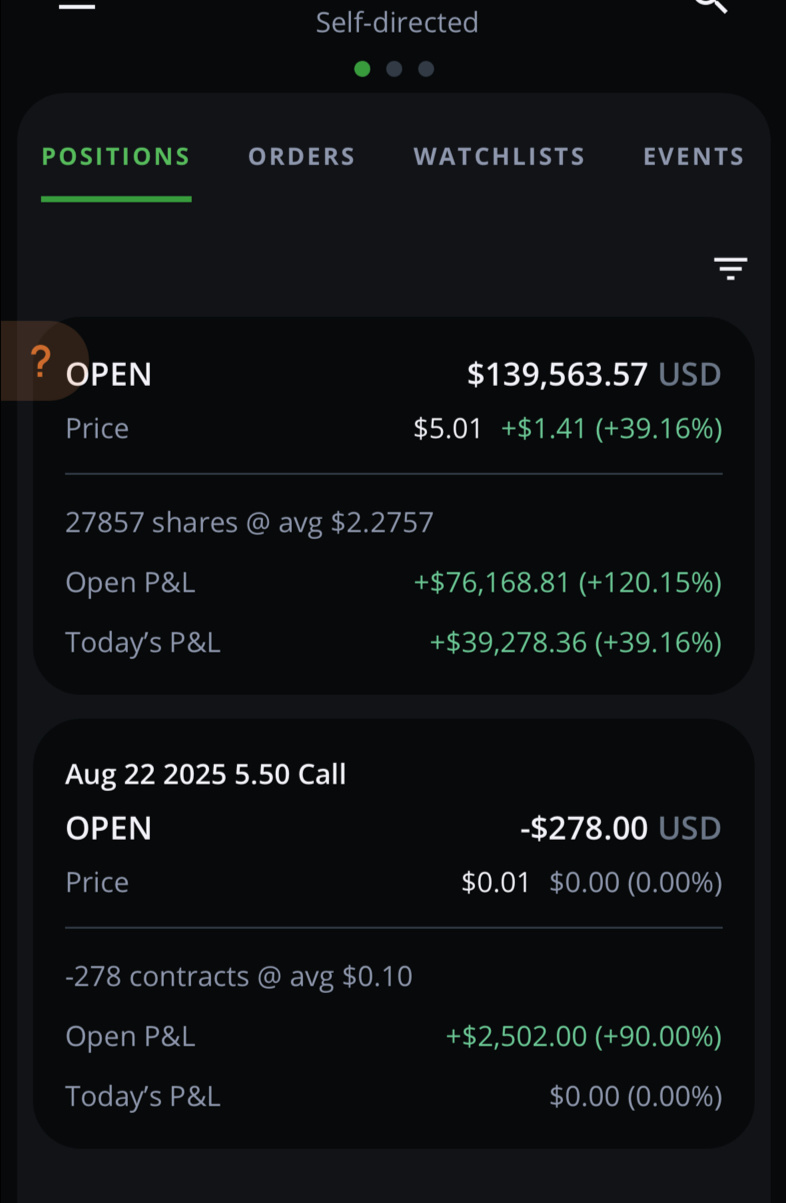Image resolution: width=786 pixels, height=1203 pixels.
Task: Tap the -278 contracts average line
Action: point(239,976)
